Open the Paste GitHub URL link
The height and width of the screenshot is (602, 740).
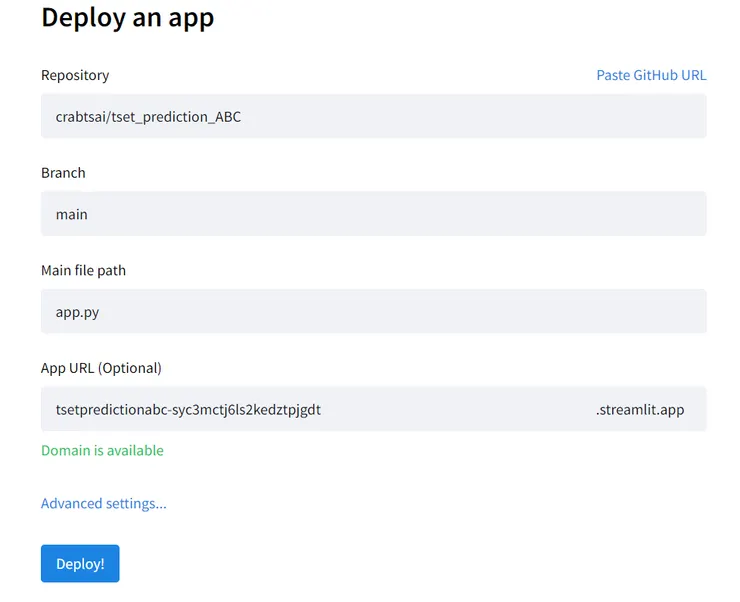(651, 75)
